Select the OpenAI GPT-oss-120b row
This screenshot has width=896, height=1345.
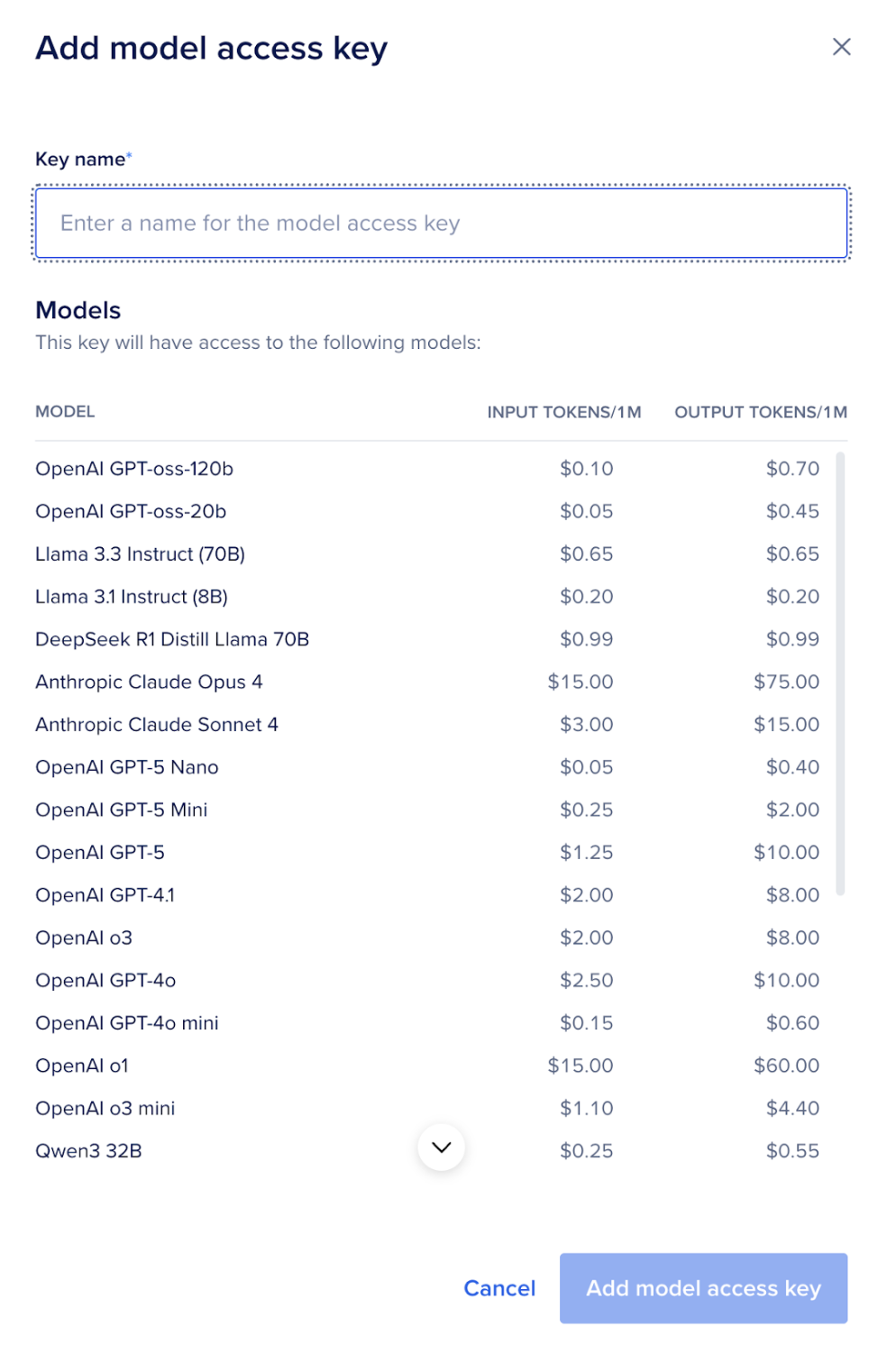(x=134, y=469)
